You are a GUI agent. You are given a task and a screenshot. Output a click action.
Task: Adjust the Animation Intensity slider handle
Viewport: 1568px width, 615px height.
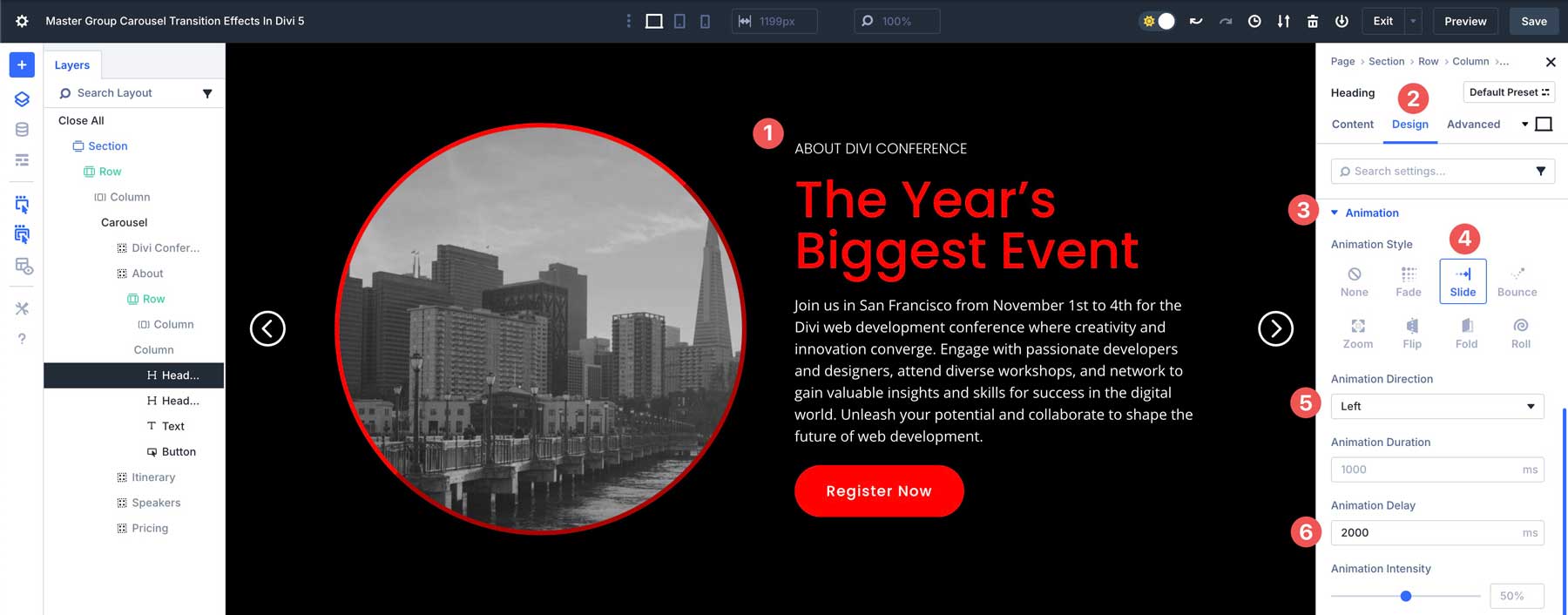click(x=1406, y=597)
